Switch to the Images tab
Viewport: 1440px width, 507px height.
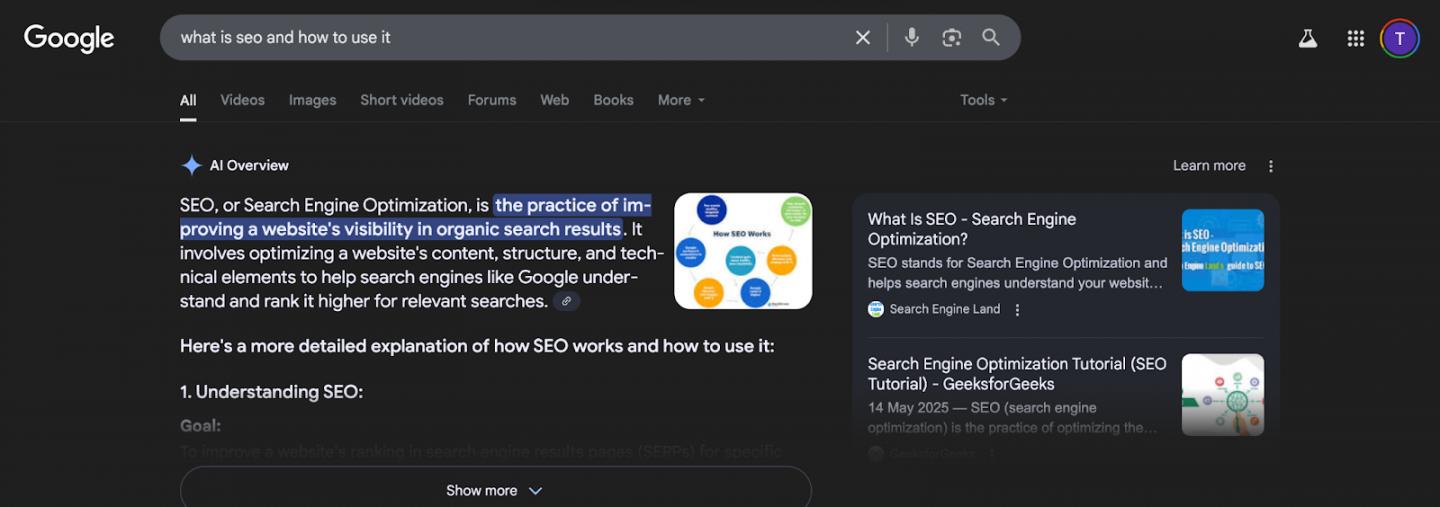pyautogui.click(x=312, y=100)
